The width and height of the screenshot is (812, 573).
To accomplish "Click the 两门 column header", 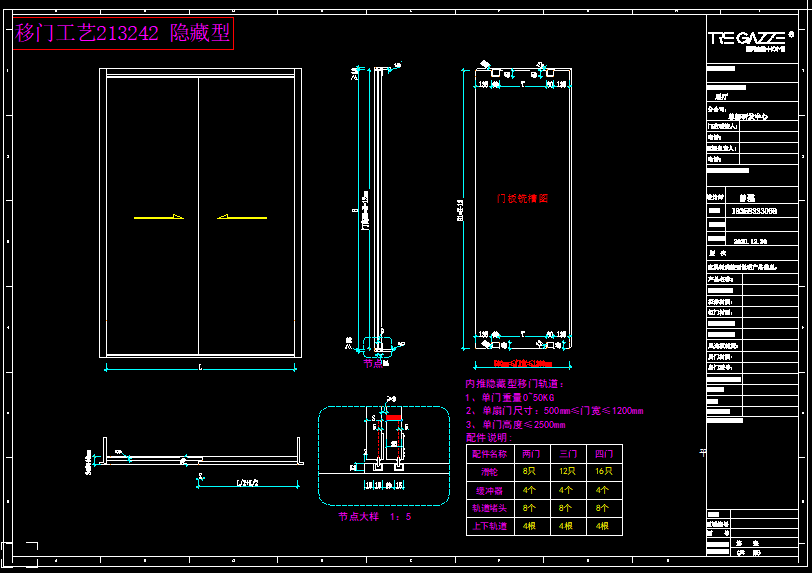I will (x=531, y=454).
